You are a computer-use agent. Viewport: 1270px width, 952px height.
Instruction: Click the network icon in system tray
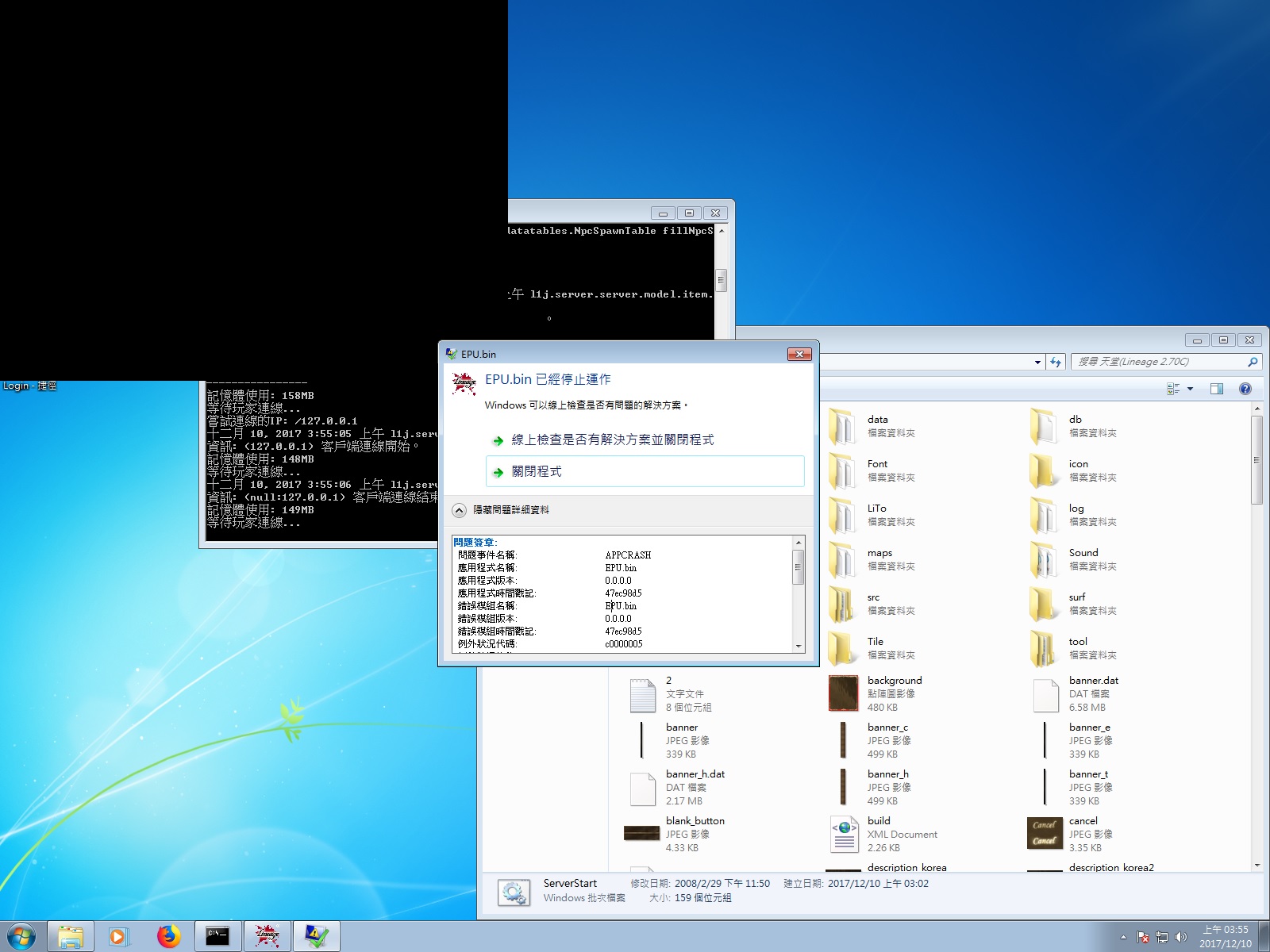coord(1162,937)
